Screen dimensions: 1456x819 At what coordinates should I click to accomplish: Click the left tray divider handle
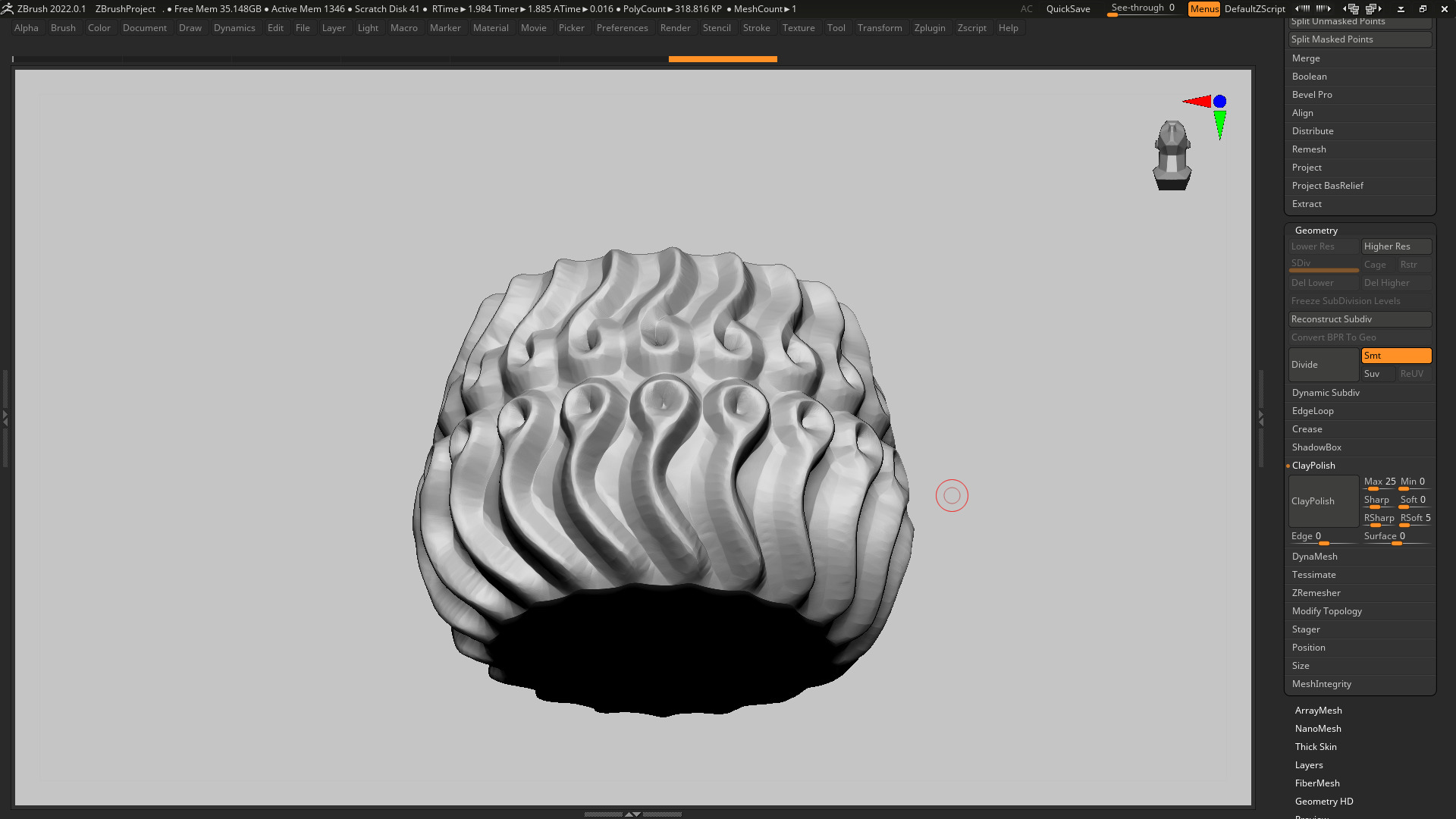(5, 417)
